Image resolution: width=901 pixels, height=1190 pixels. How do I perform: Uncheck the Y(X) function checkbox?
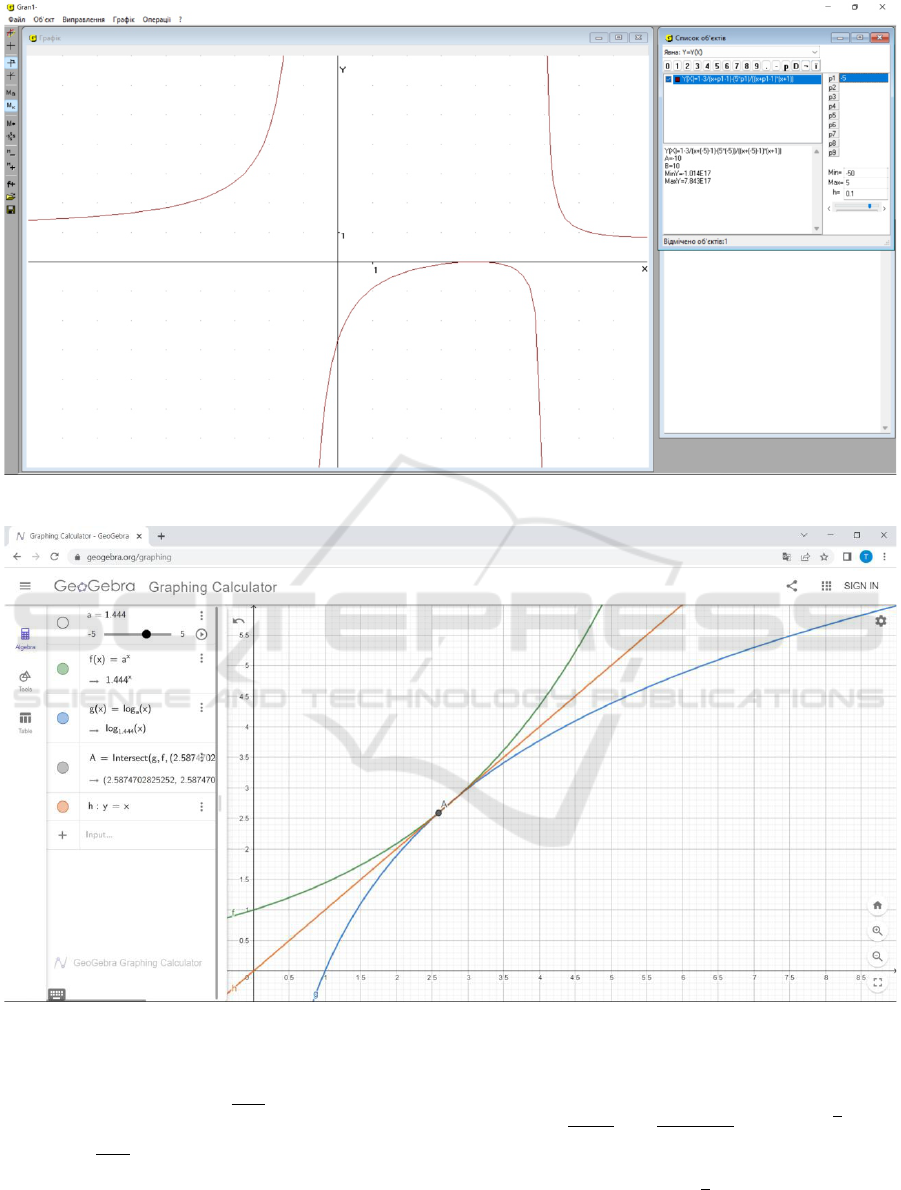[x=669, y=79]
